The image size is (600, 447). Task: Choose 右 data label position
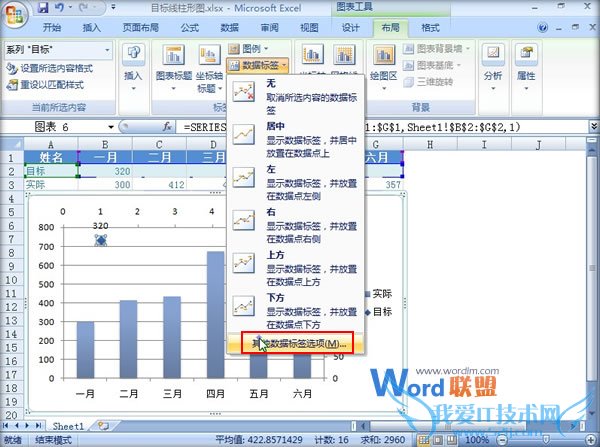(x=295, y=225)
